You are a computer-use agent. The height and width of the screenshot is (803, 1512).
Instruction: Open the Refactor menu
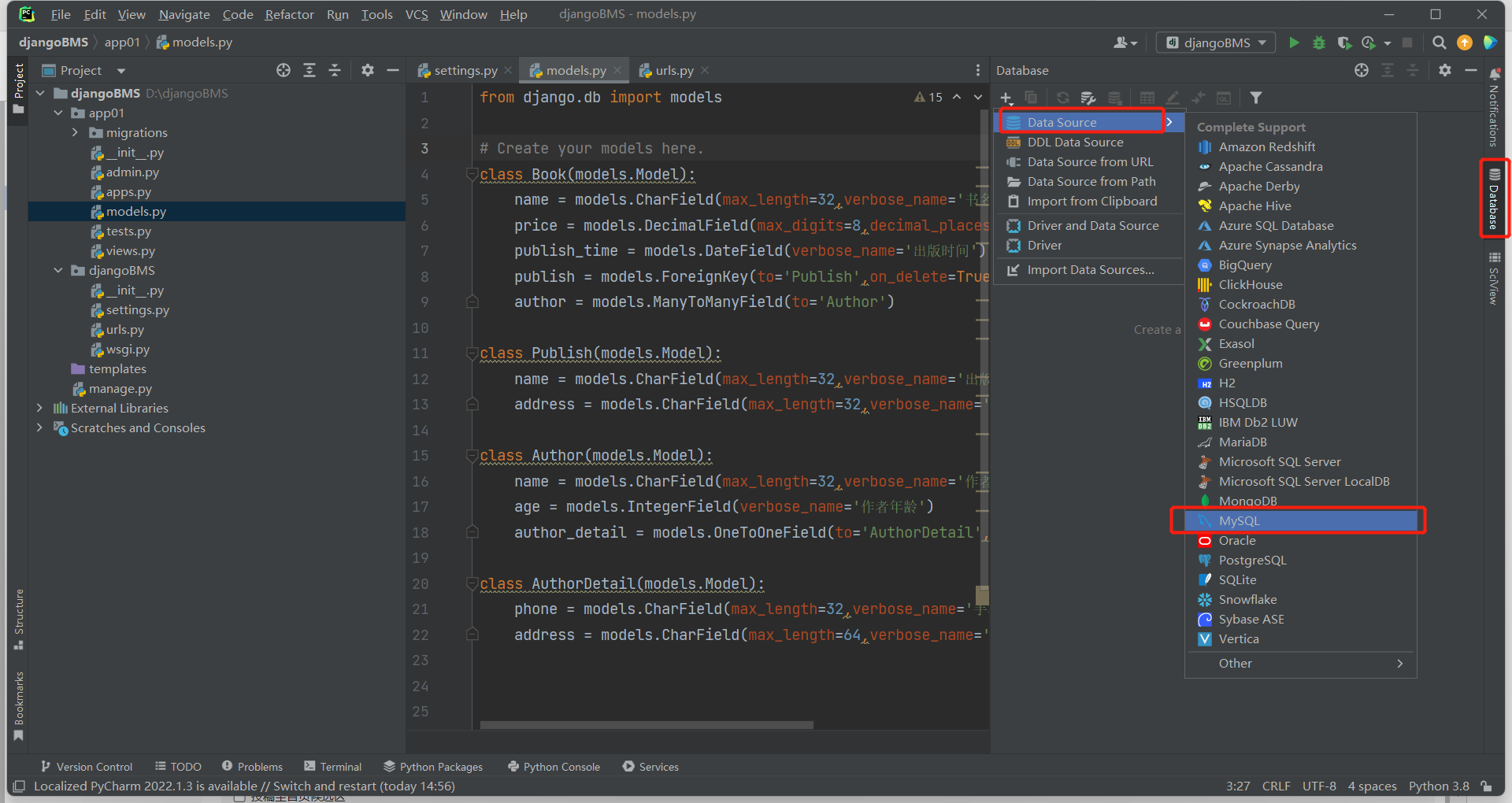point(289,14)
